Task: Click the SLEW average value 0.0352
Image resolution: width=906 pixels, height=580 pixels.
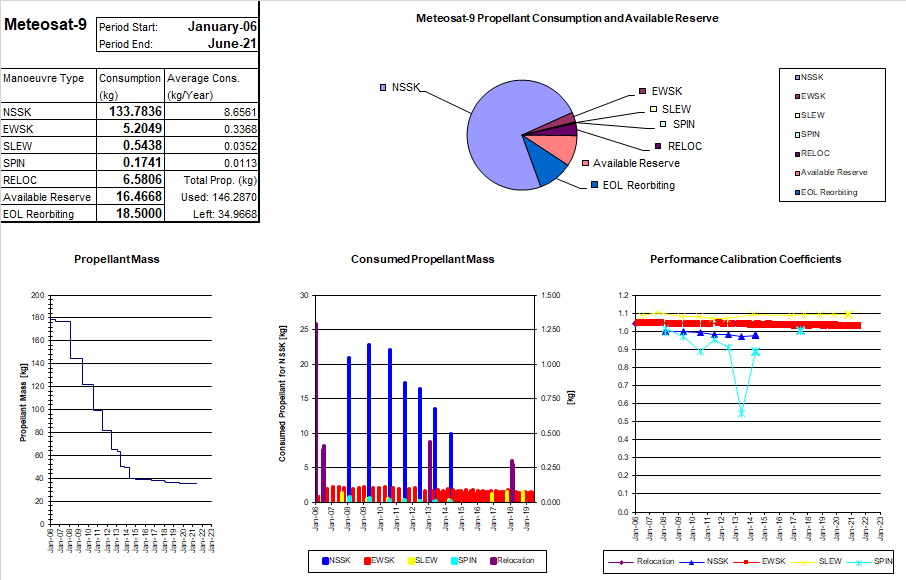Action: coord(240,146)
